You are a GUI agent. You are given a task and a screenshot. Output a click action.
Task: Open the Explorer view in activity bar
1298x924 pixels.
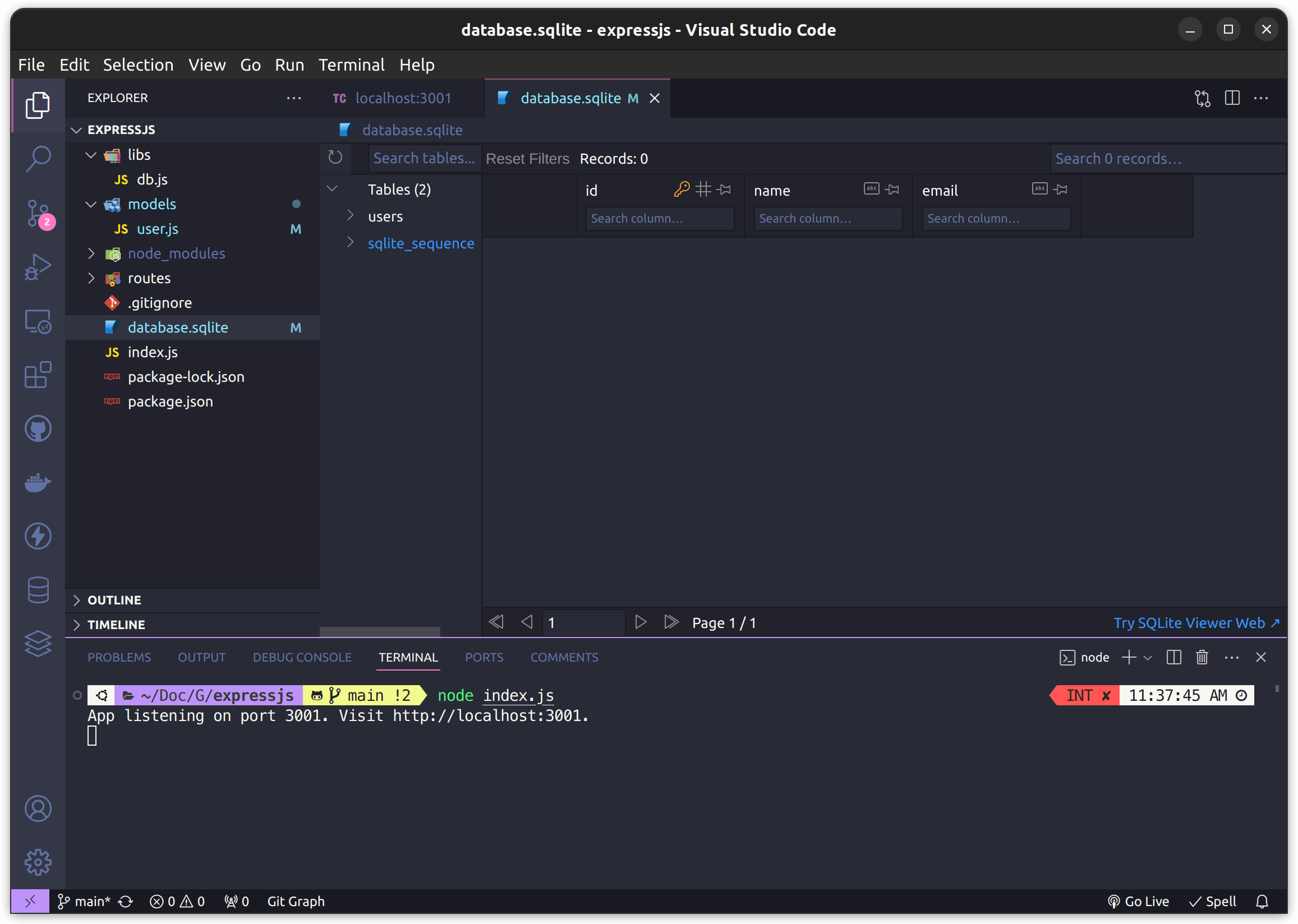tap(38, 105)
